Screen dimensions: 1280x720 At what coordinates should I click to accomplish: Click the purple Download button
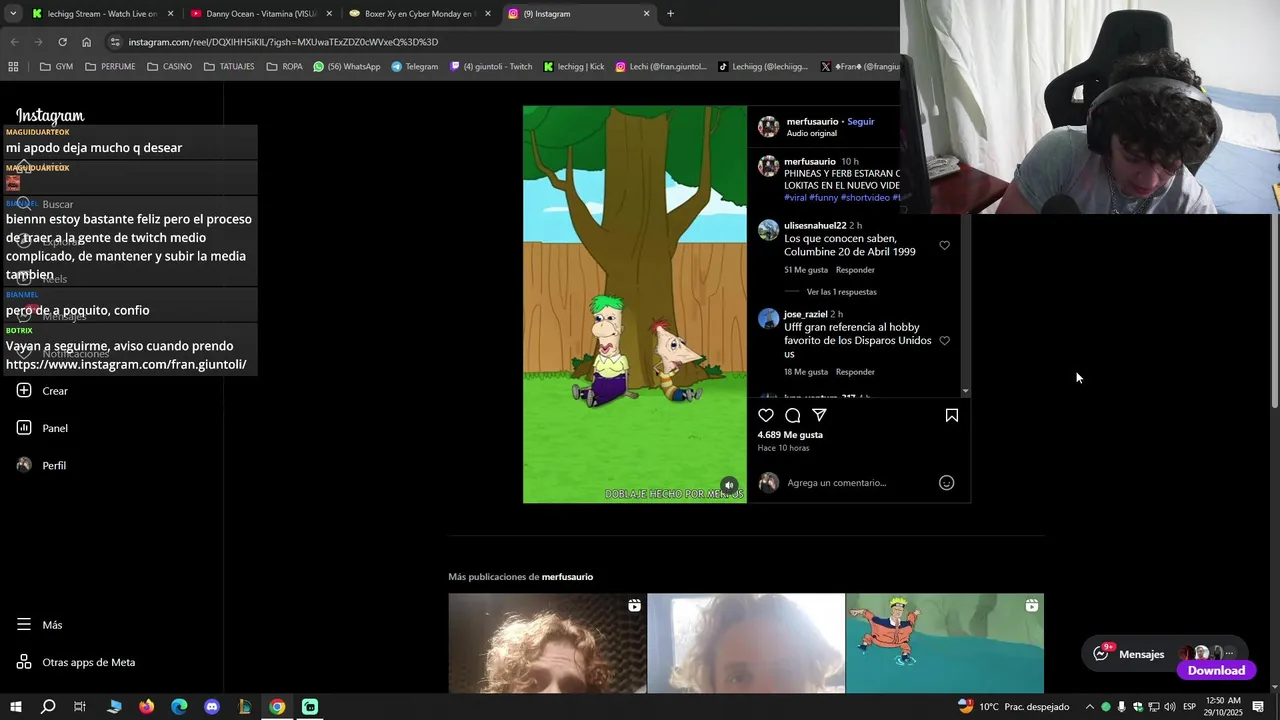point(1216,671)
